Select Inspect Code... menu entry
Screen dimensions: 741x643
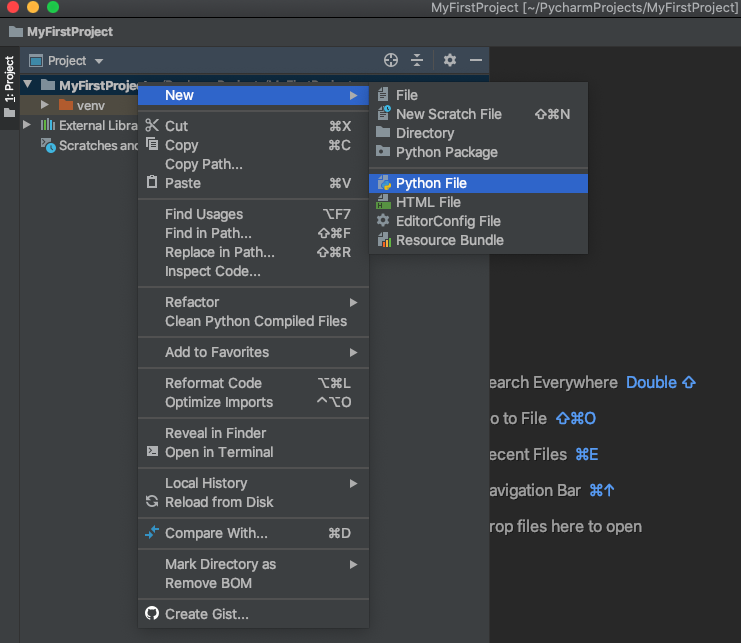[x=253, y=271]
